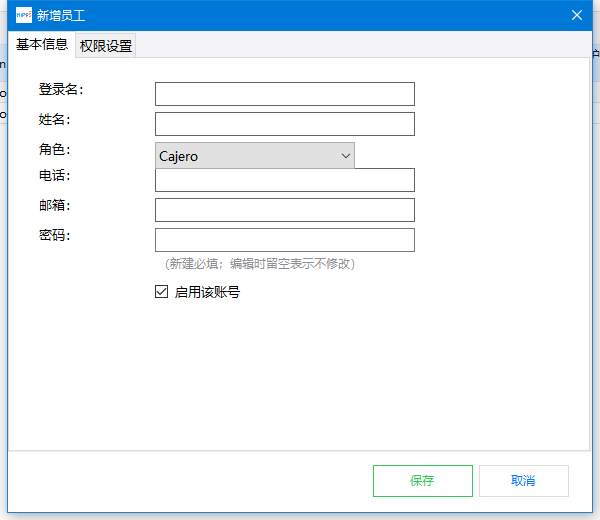Focus the 登录名 input field
Viewport: 600px width, 520px height.
click(285, 94)
